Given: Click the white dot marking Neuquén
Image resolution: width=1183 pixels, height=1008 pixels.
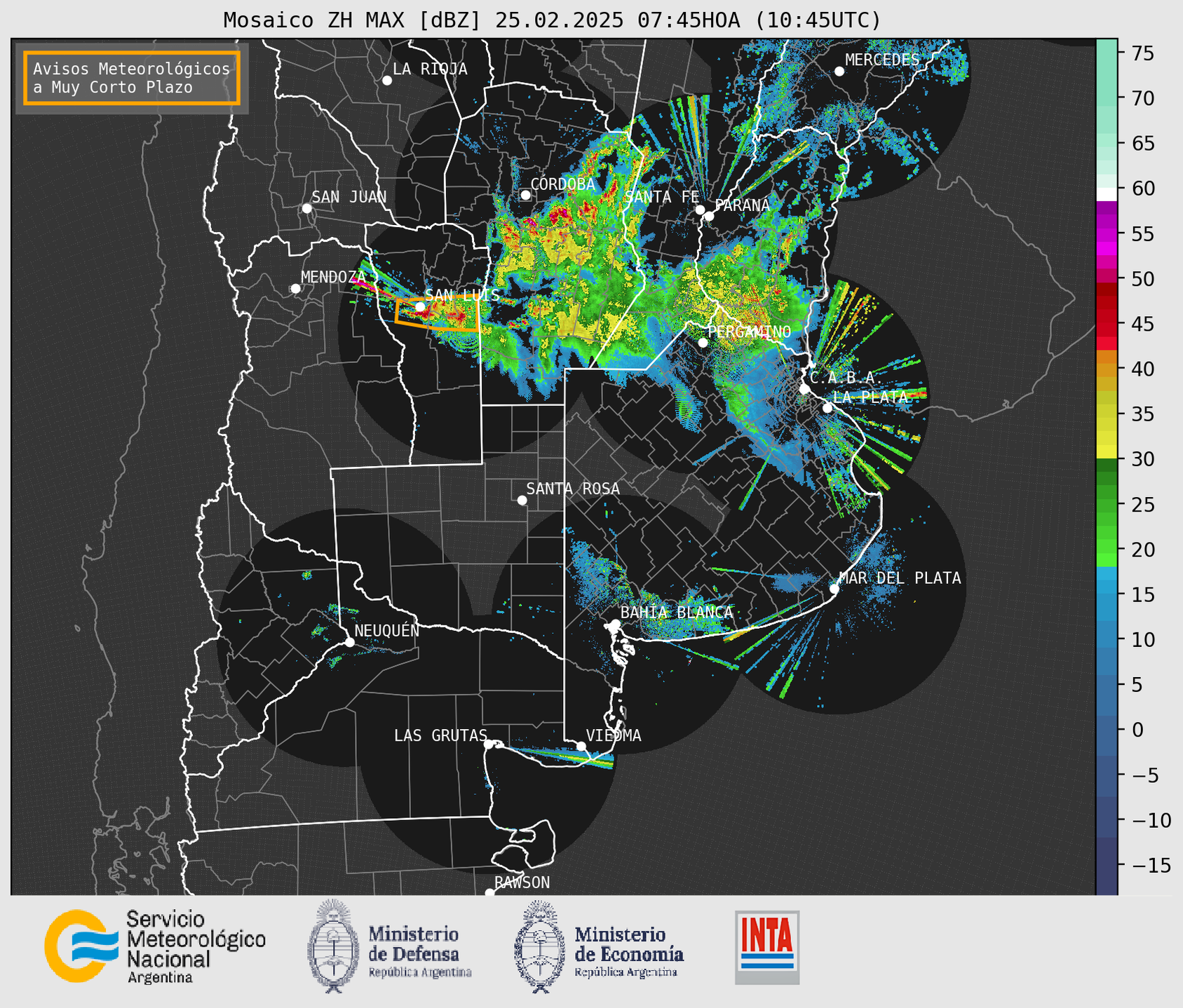Looking at the screenshot, I should (349, 642).
